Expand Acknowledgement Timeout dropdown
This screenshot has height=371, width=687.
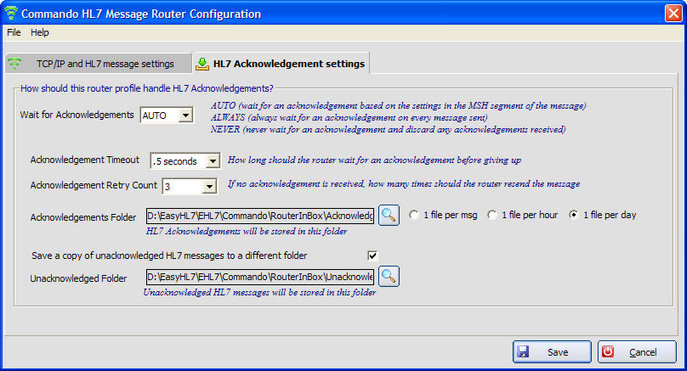[x=212, y=161]
